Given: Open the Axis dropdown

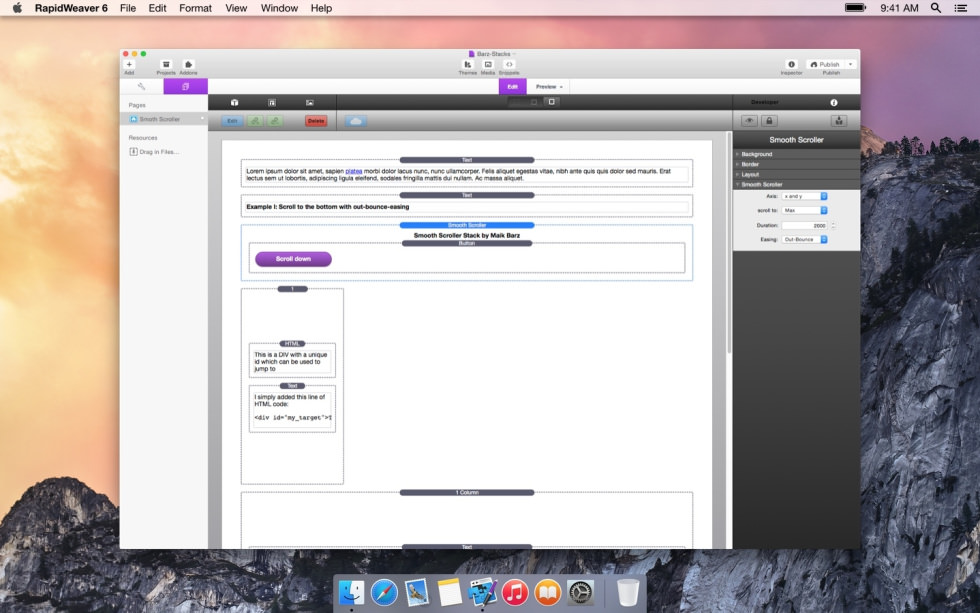Looking at the screenshot, I should [x=805, y=196].
